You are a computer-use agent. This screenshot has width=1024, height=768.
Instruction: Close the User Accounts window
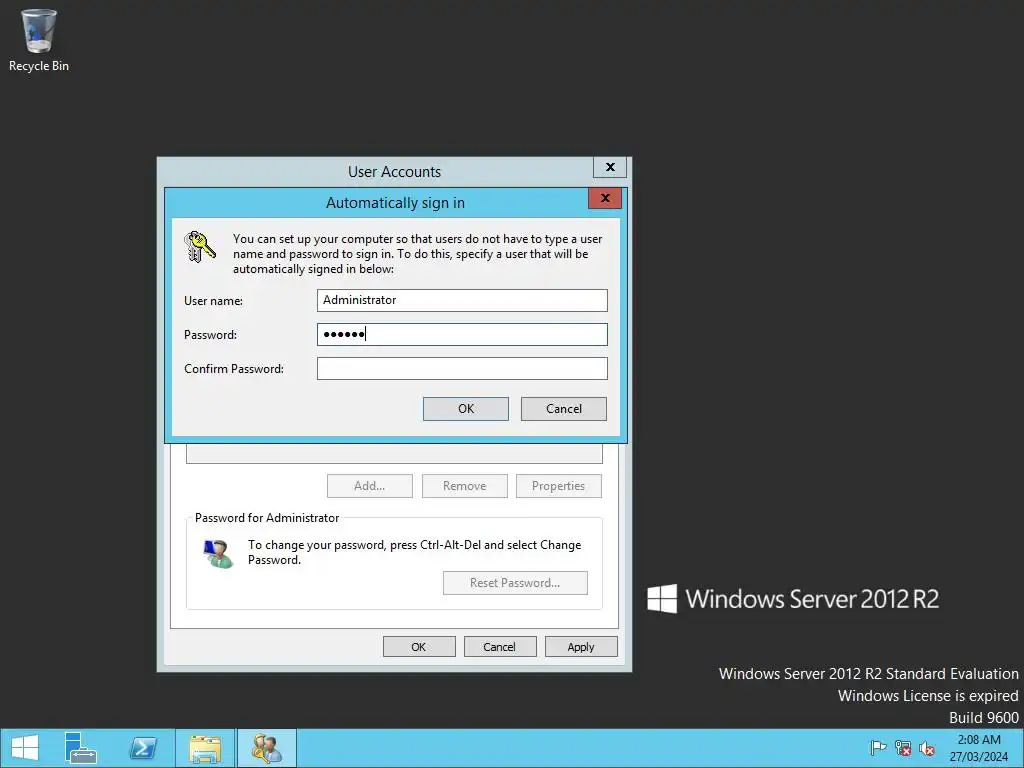pyautogui.click(x=610, y=167)
